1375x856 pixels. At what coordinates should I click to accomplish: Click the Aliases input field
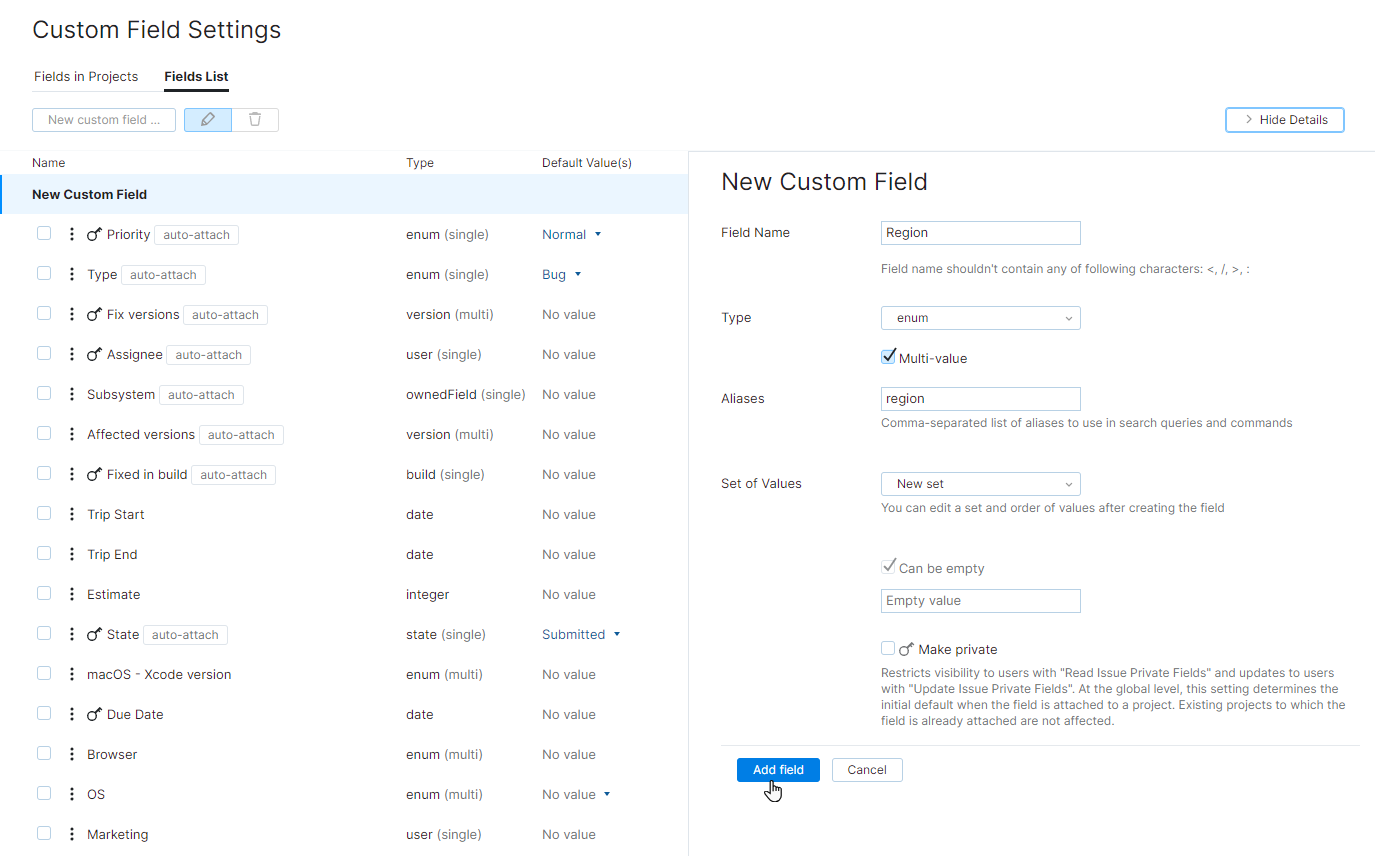click(980, 399)
